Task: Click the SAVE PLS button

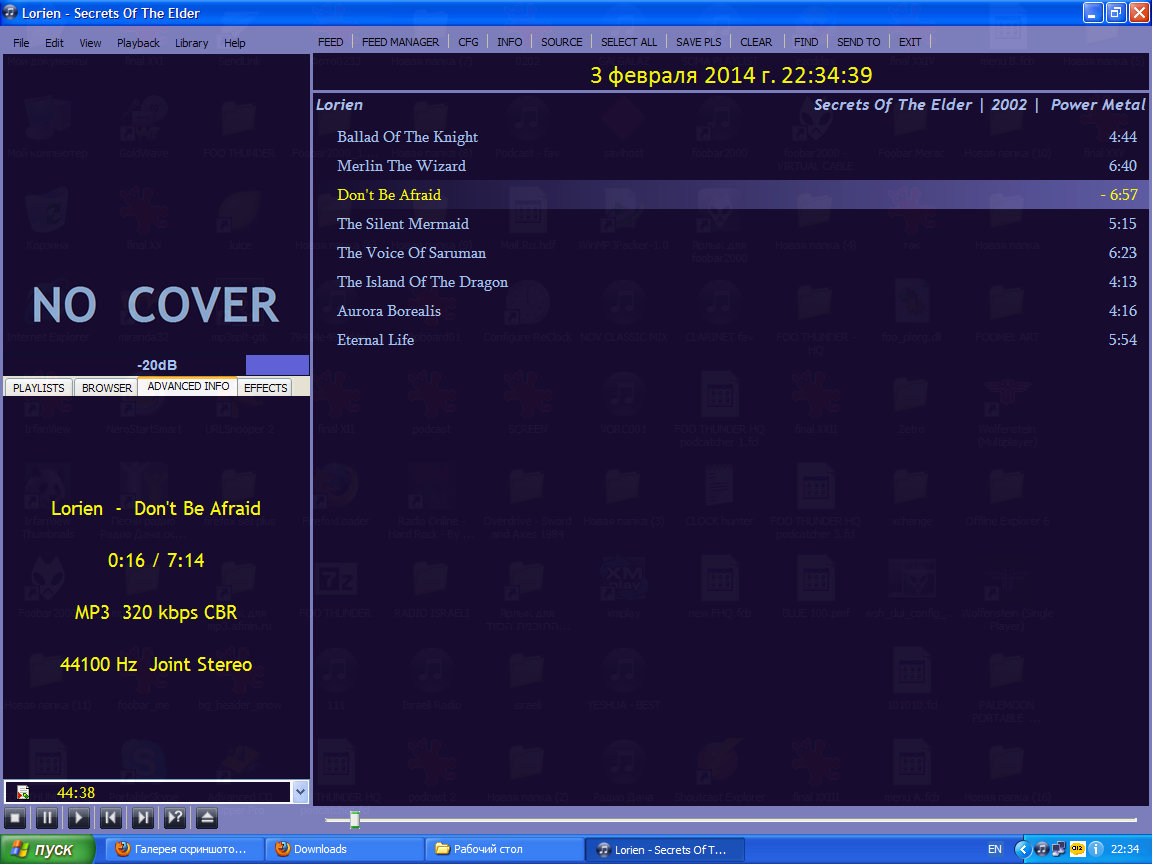Action: coord(698,42)
